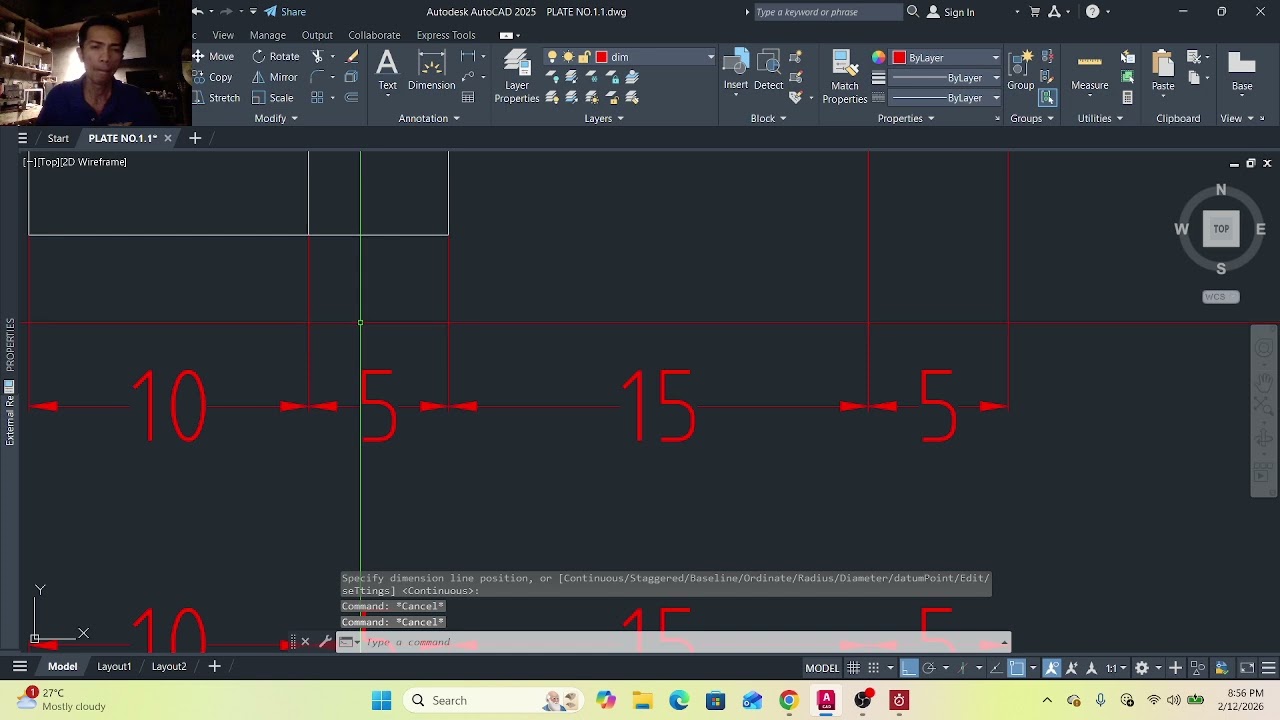1280x720 pixels.
Task: Select the Scale tool
Action: (x=273, y=98)
